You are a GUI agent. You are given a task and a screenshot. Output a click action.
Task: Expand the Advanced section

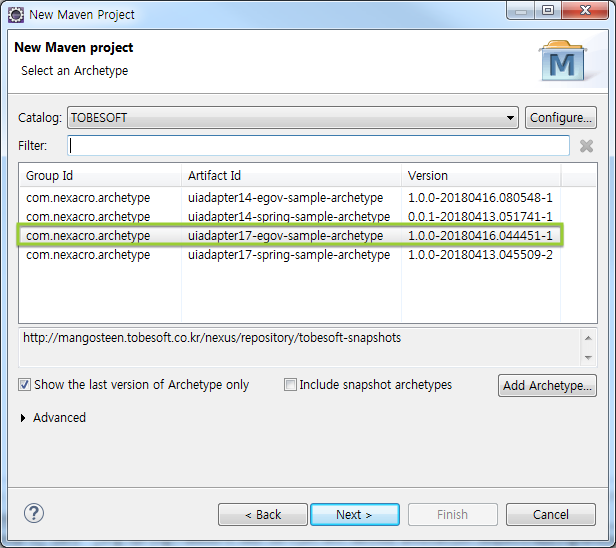(x=25, y=418)
